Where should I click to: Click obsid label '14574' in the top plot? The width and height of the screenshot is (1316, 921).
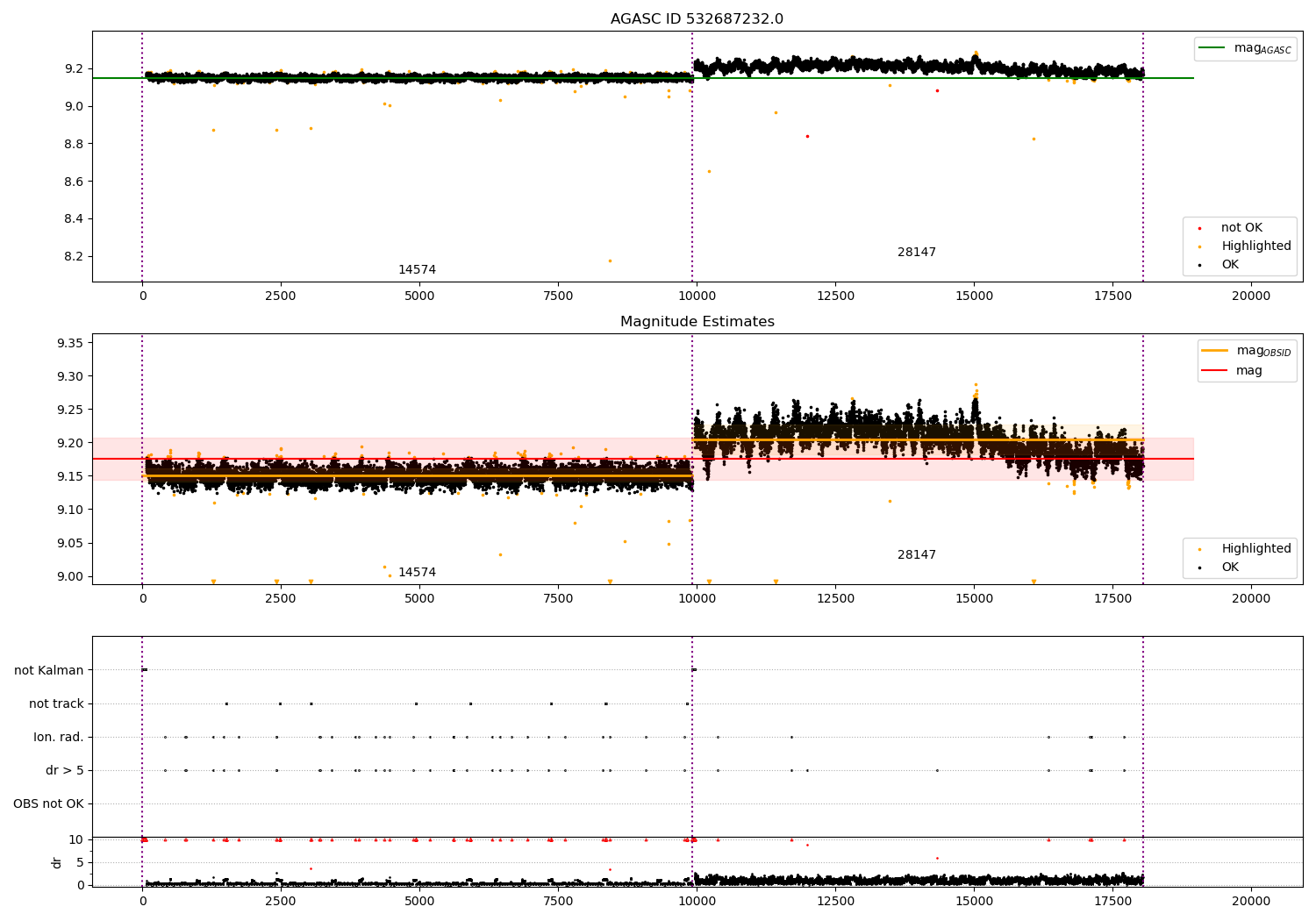point(417,270)
